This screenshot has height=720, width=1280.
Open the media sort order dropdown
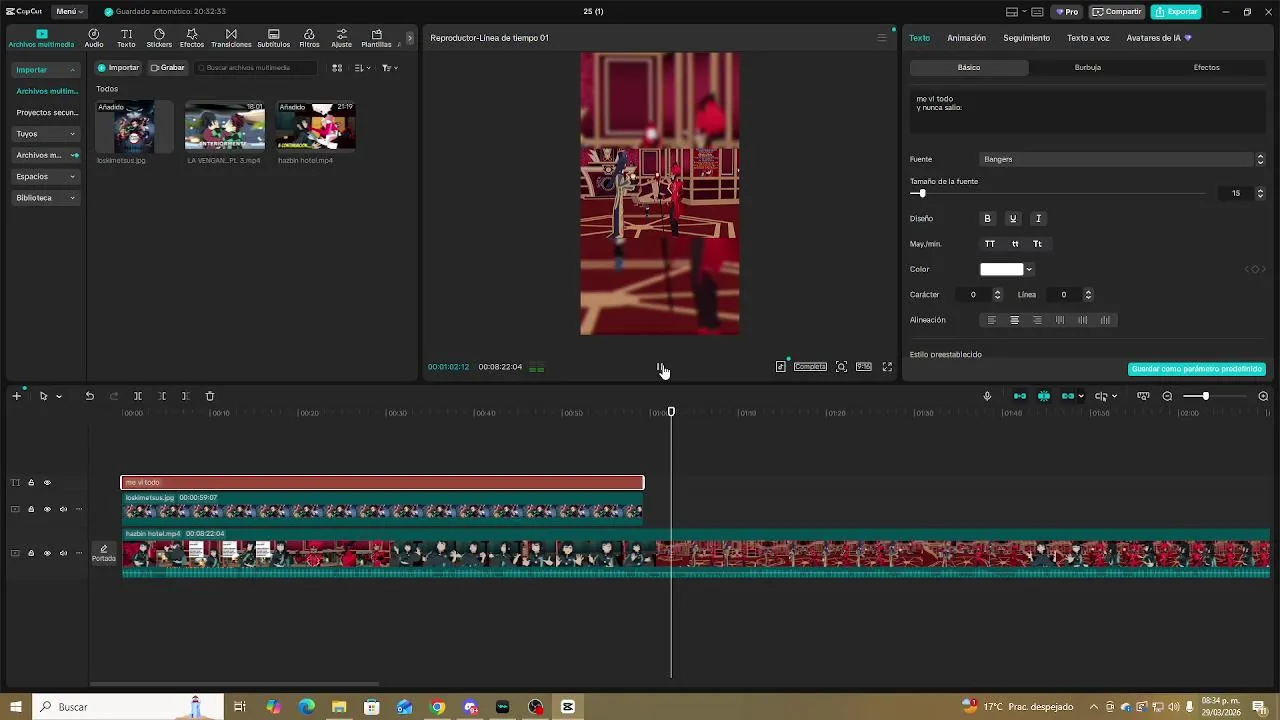pyautogui.click(x=362, y=68)
